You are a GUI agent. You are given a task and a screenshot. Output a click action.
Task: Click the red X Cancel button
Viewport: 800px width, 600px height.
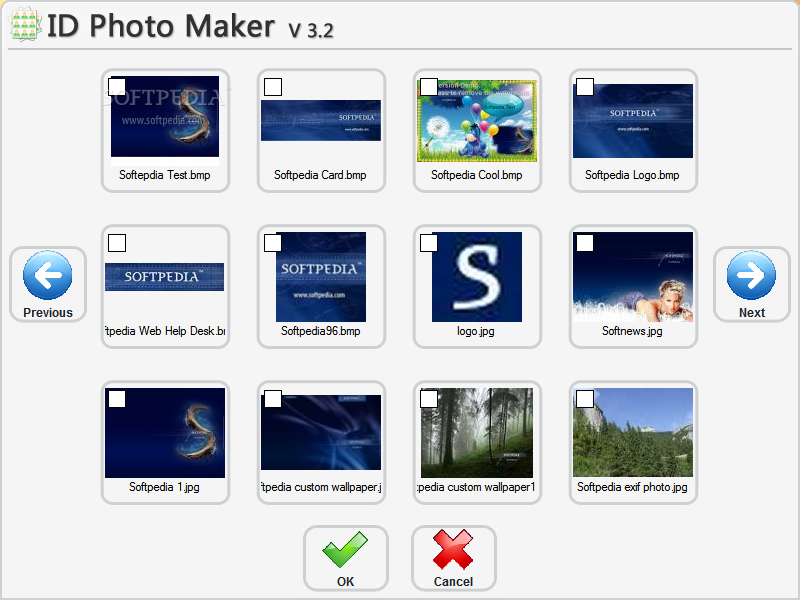(x=454, y=558)
